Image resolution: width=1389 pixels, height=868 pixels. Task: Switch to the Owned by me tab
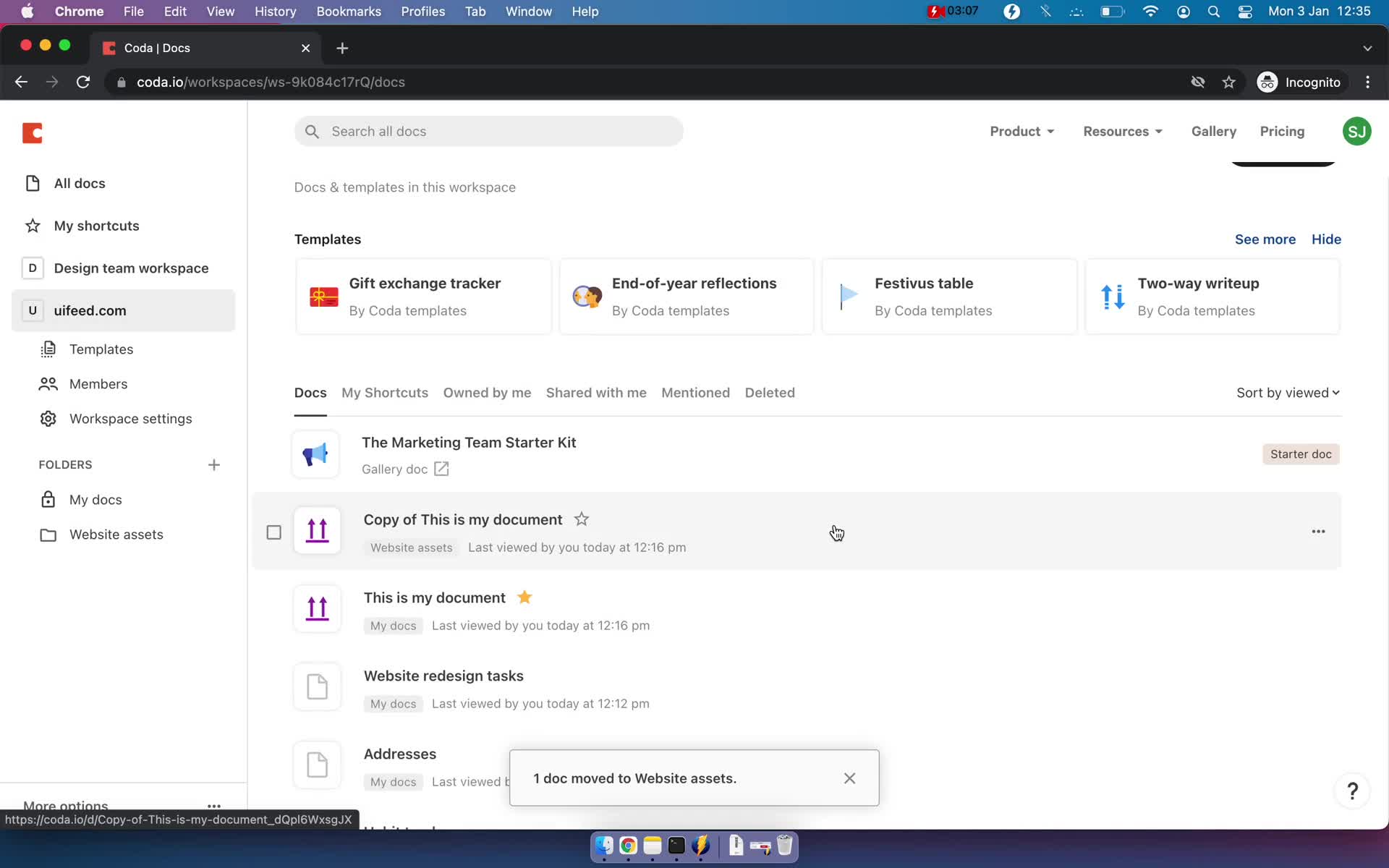click(x=487, y=393)
